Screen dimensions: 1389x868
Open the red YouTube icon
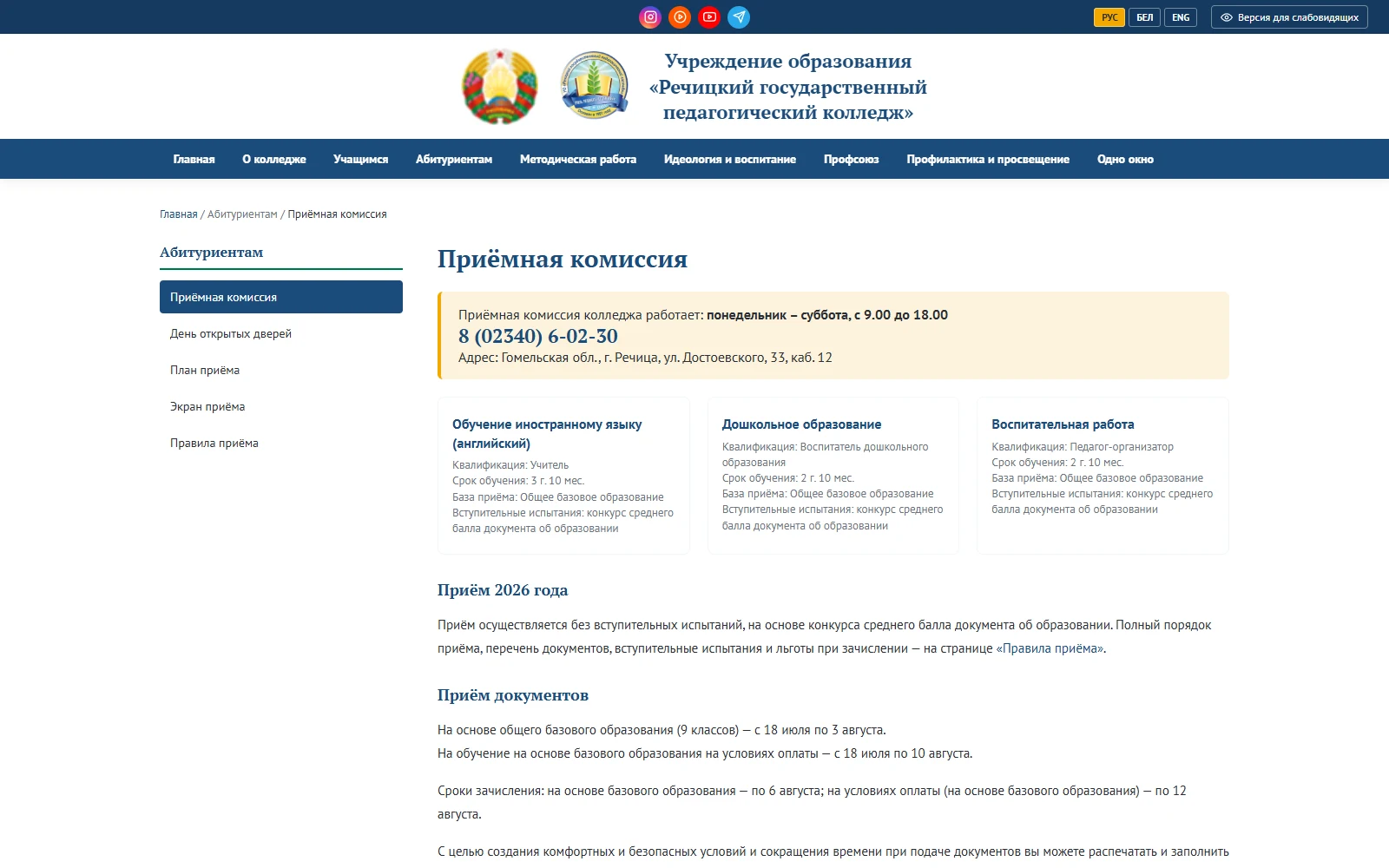point(709,17)
